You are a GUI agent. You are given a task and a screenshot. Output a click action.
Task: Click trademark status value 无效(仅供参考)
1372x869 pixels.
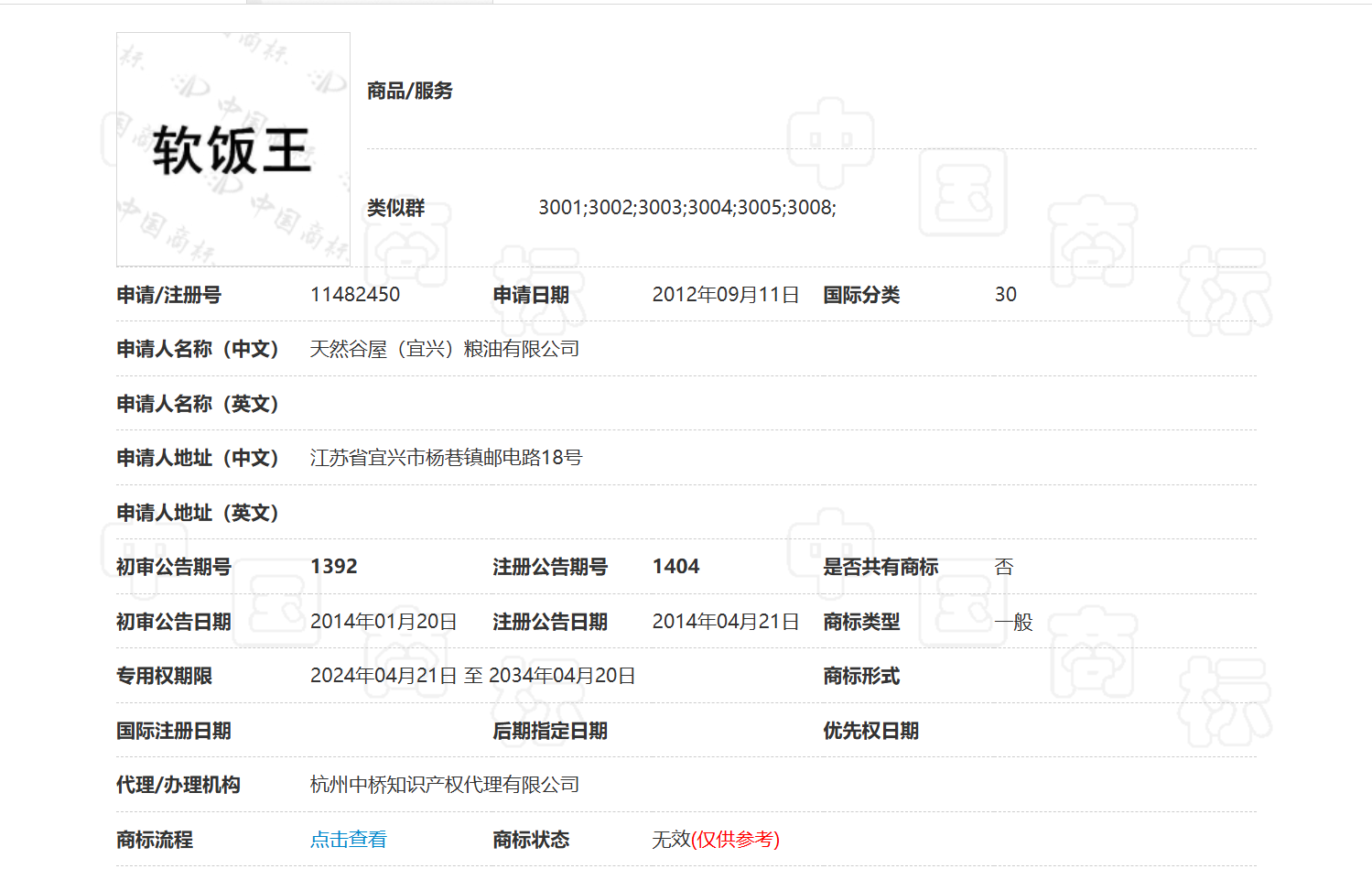[x=716, y=839]
